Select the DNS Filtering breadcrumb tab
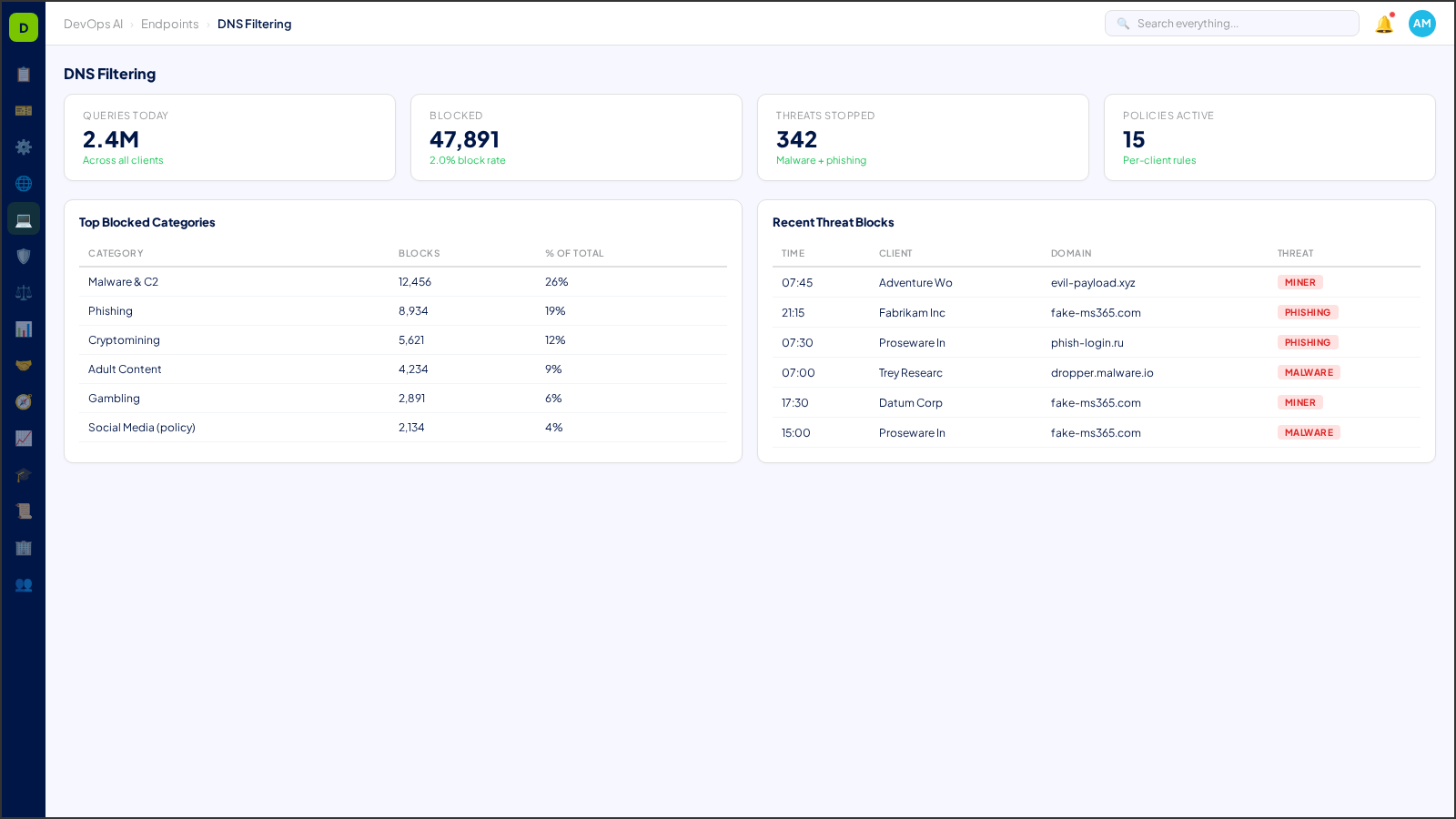 click(255, 24)
